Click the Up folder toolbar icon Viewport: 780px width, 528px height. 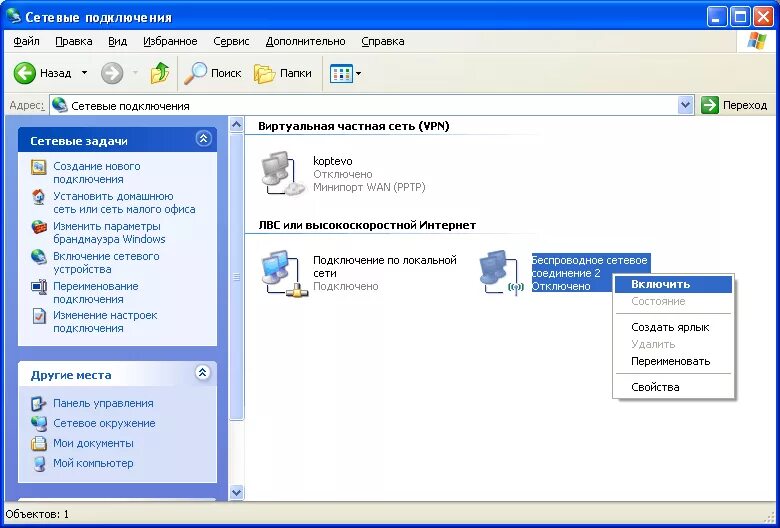pos(160,73)
